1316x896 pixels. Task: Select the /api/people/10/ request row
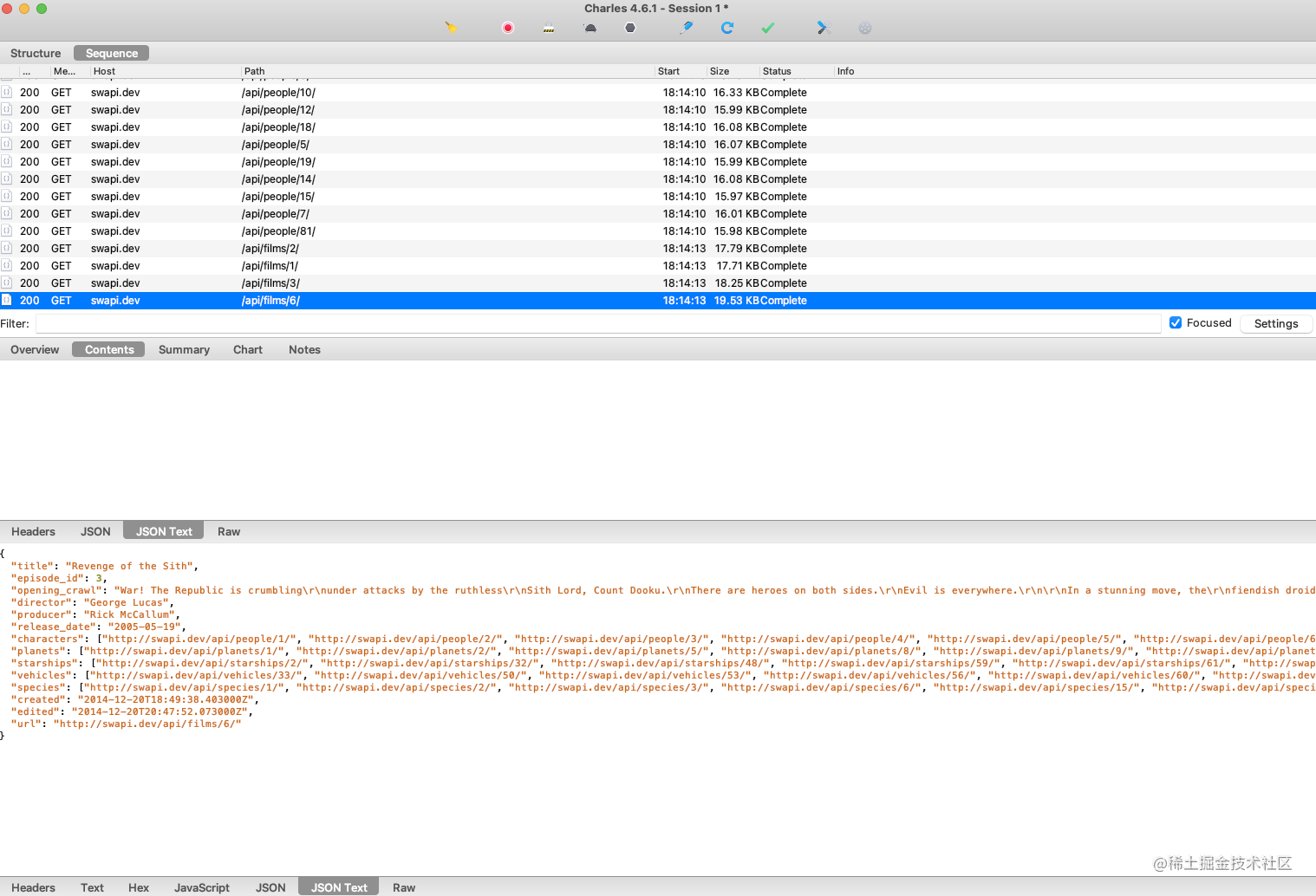point(658,92)
